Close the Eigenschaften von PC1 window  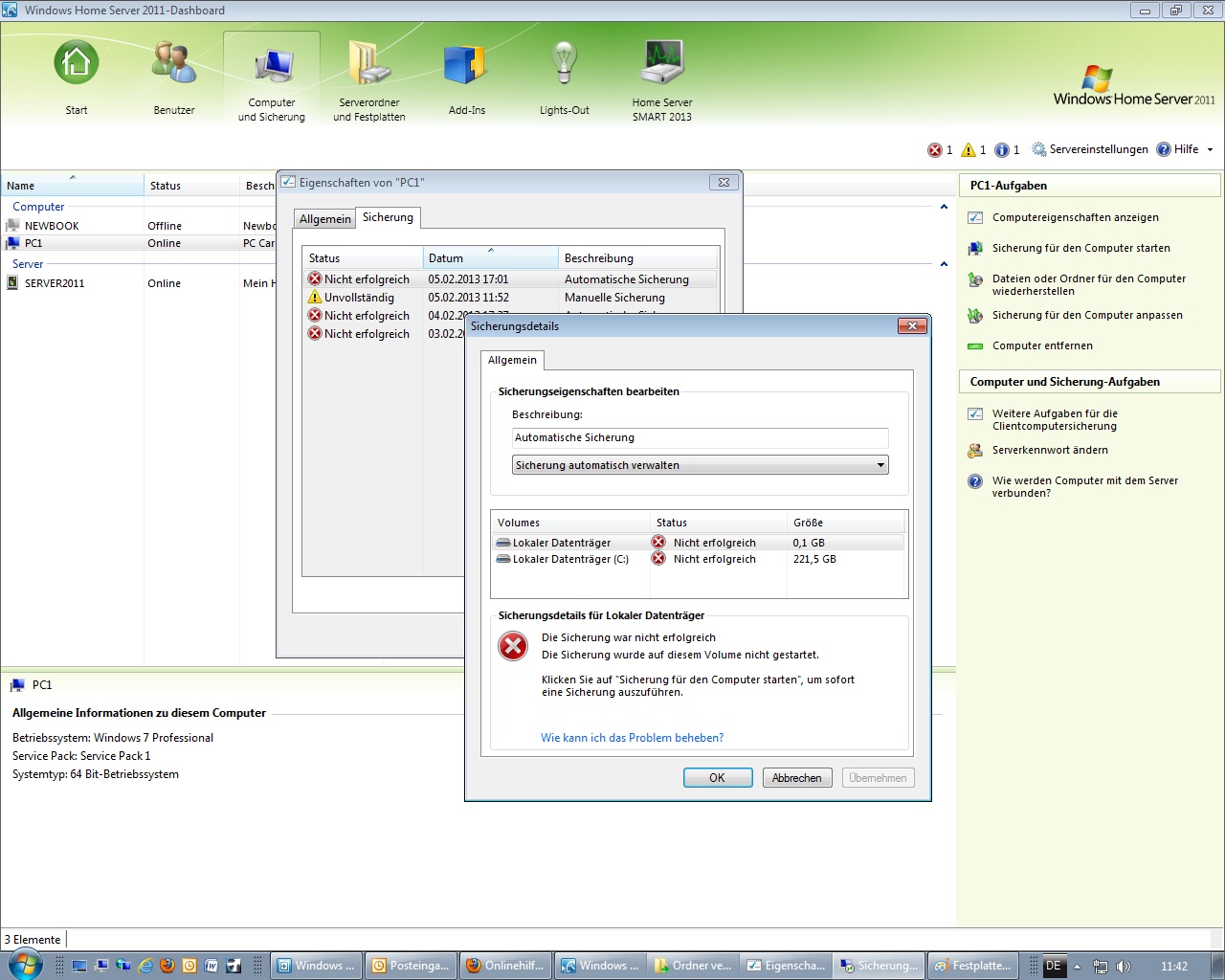pyautogui.click(x=724, y=182)
